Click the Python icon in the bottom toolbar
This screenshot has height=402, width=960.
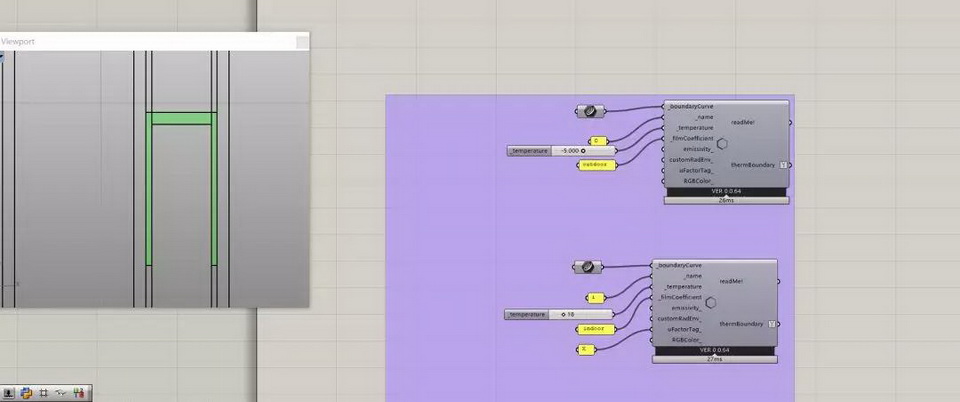(x=26, y=394)
